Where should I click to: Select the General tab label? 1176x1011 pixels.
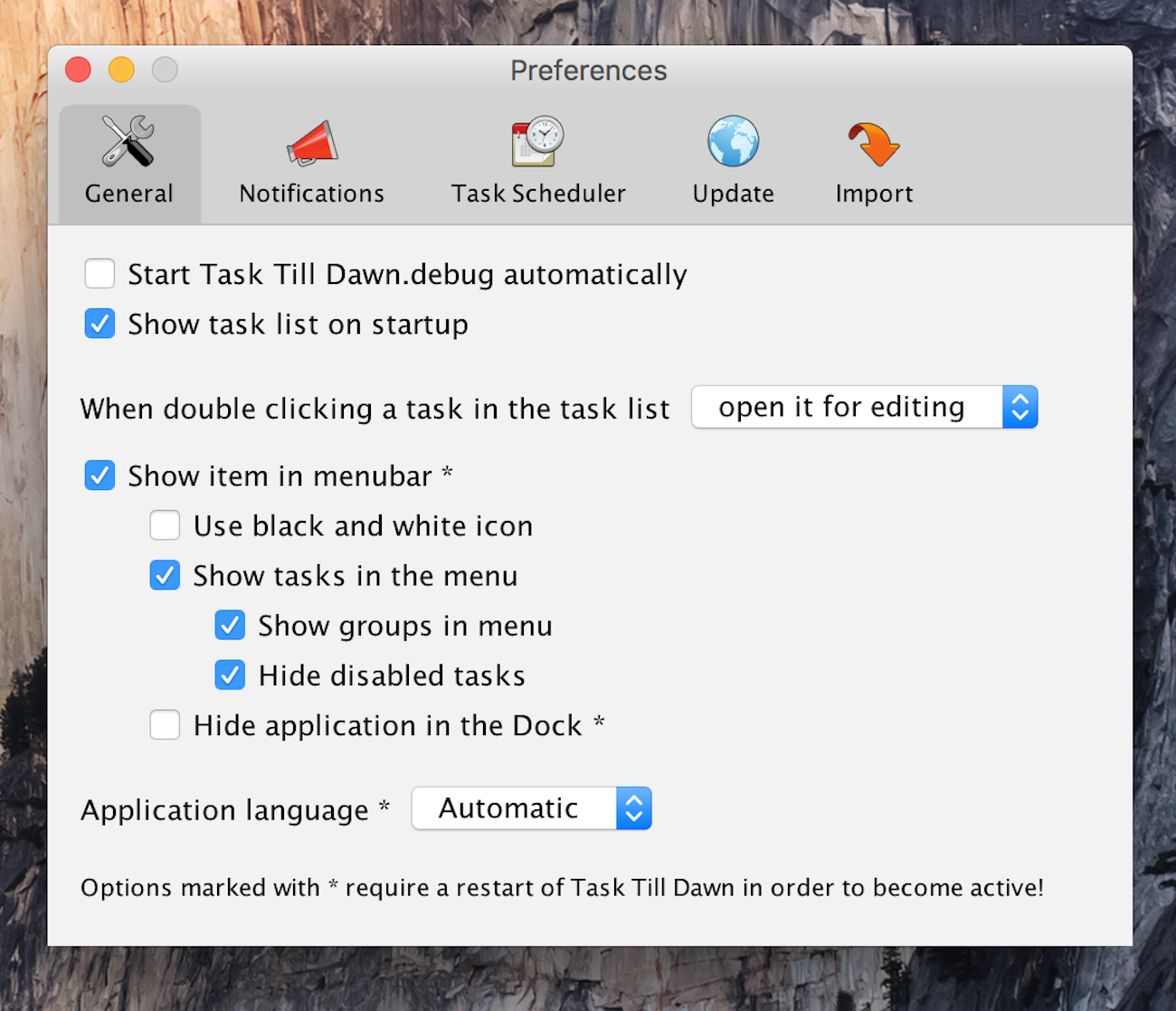coord(129,194)
